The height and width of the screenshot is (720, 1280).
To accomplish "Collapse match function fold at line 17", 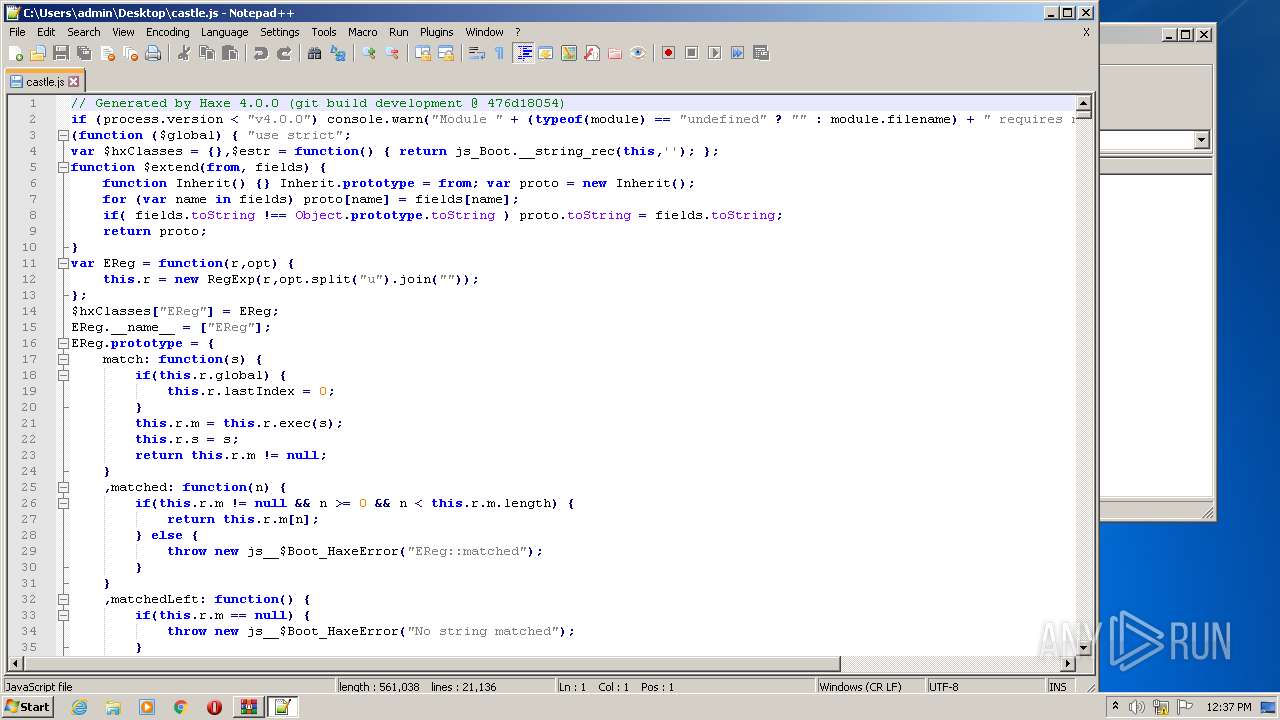I will click(63, 359).
